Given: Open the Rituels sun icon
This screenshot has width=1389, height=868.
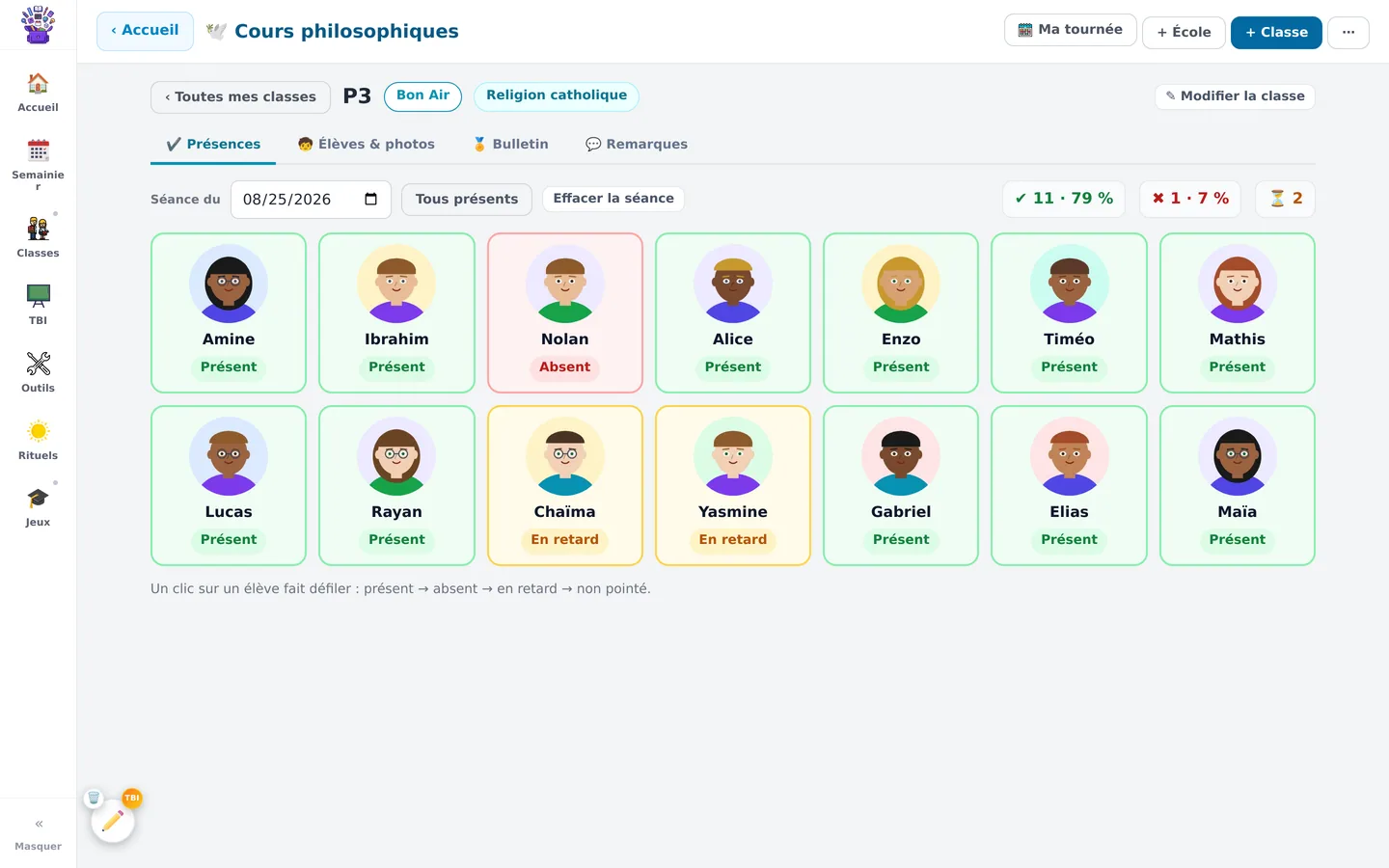Looking at the screenshot, I should click(x=38, y=431).
